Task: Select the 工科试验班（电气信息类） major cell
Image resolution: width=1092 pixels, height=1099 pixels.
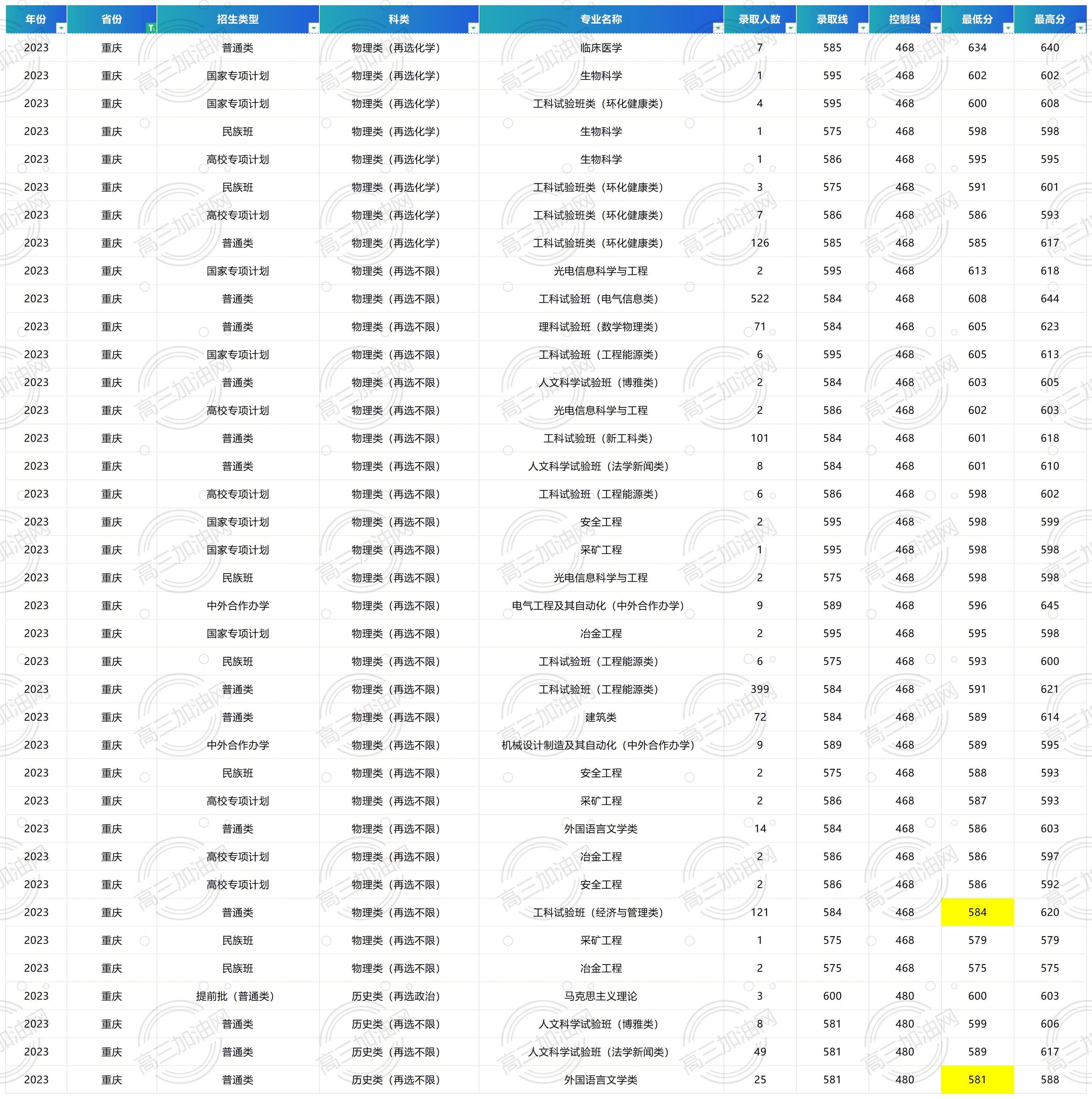Action: tap(601, 299)
